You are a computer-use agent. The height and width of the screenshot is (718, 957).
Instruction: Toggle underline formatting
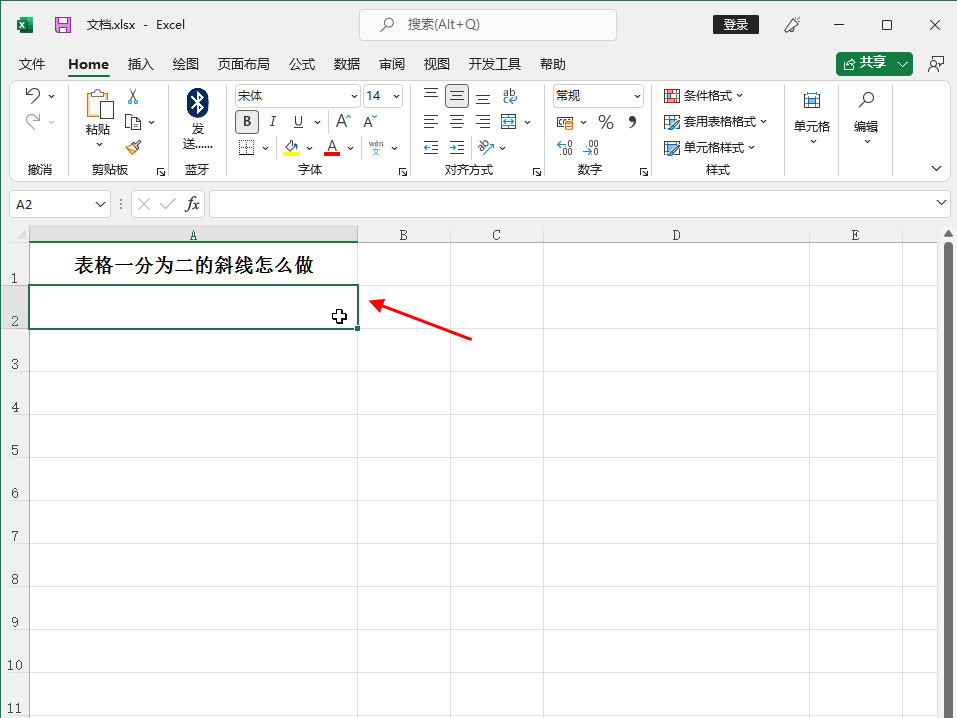pos(298,121)
